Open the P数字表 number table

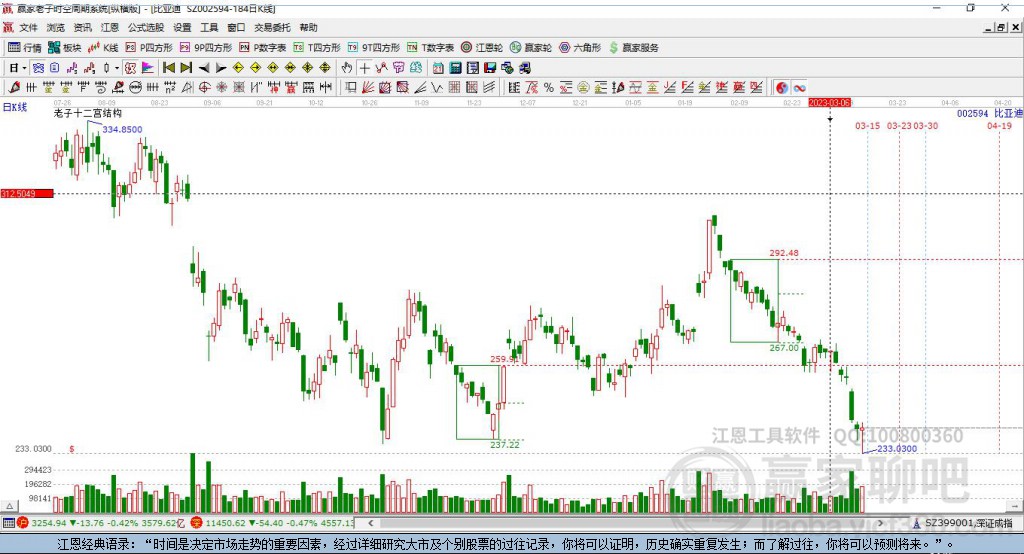263,48
